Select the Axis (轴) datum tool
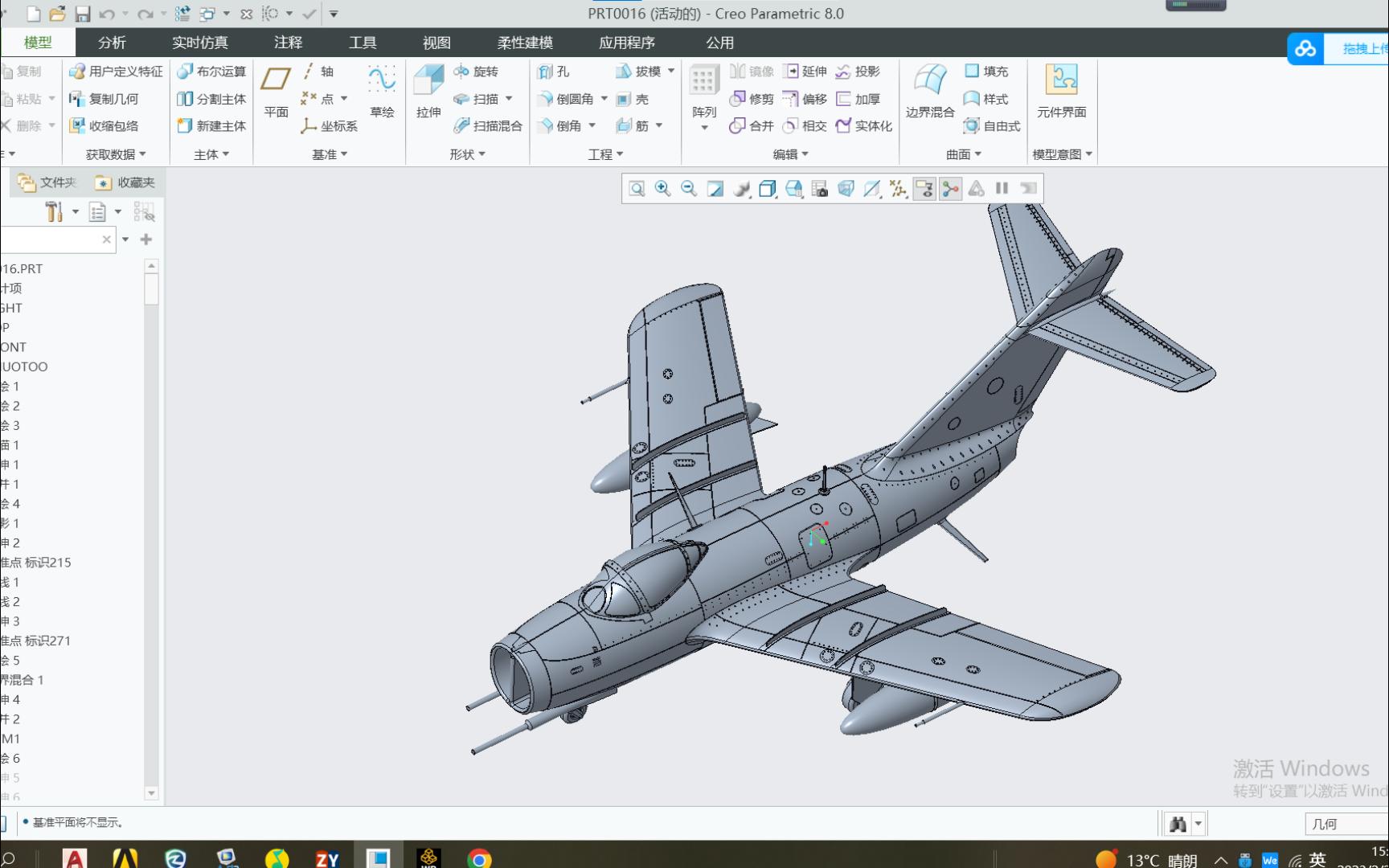Image resolution: width=1389 pixels, height=868 pixels. point(318,72)
